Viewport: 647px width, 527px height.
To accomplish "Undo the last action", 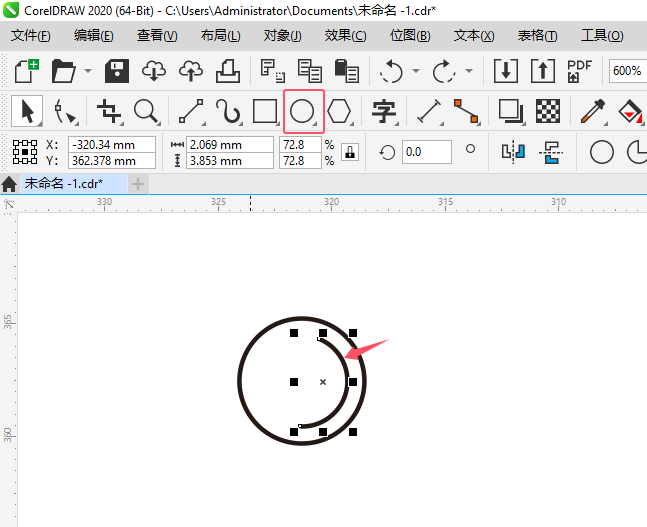I will [391, 71].
